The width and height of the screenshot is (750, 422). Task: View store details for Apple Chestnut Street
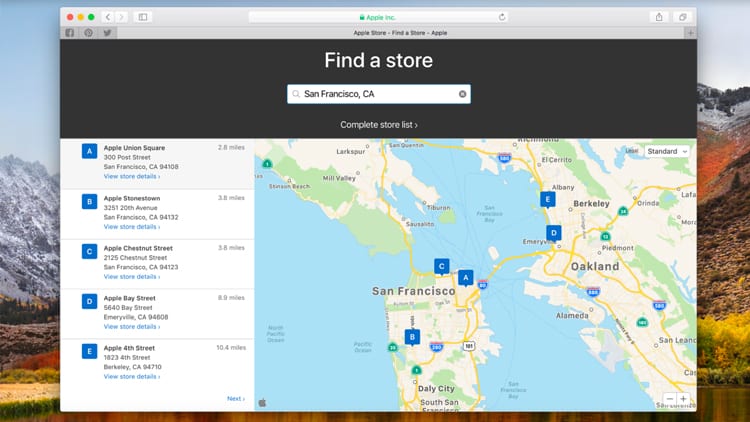click(x=132, y=277)
